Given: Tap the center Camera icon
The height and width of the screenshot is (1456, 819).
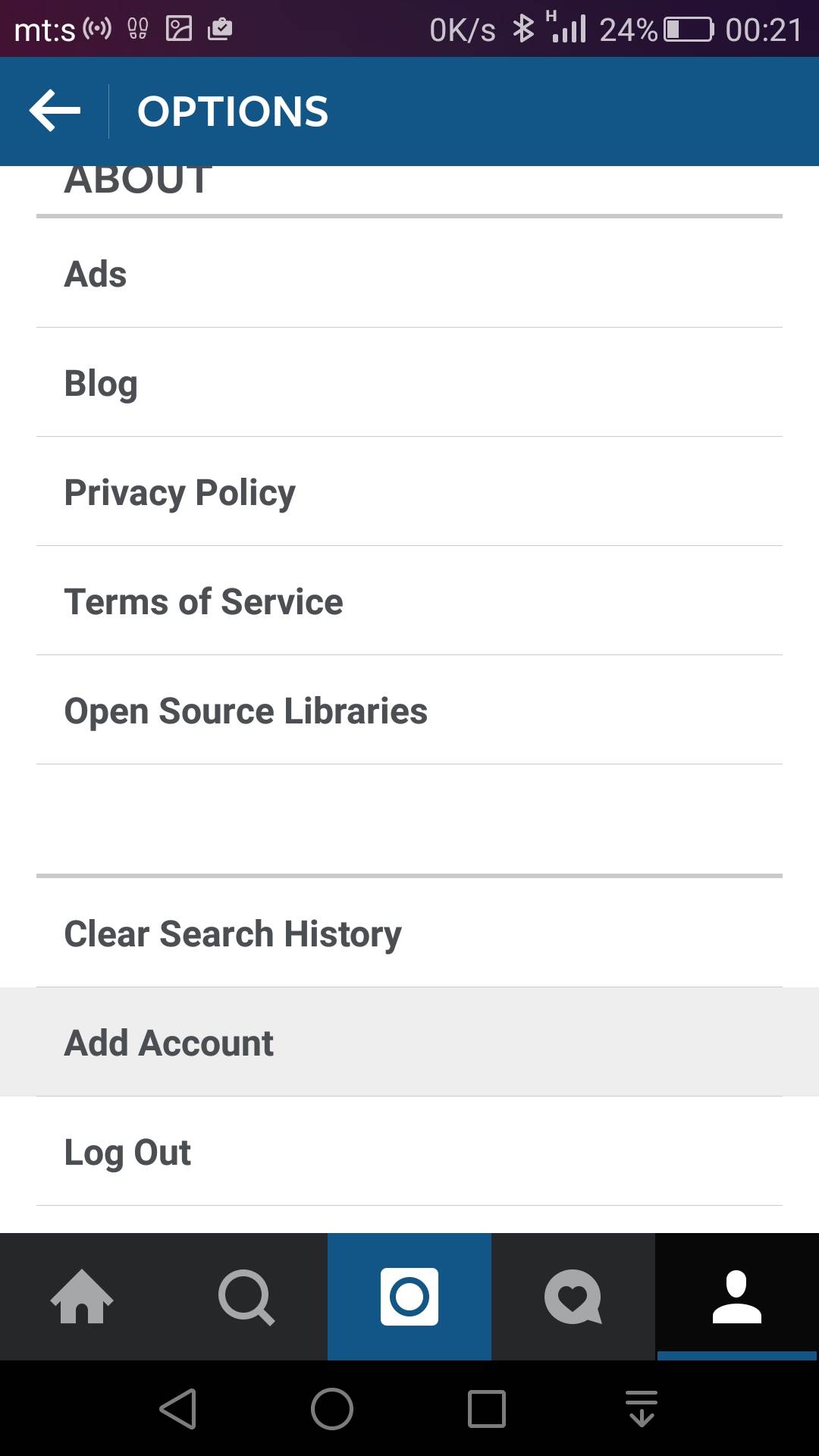Looking at the screenshot, I should point(409,1297).
